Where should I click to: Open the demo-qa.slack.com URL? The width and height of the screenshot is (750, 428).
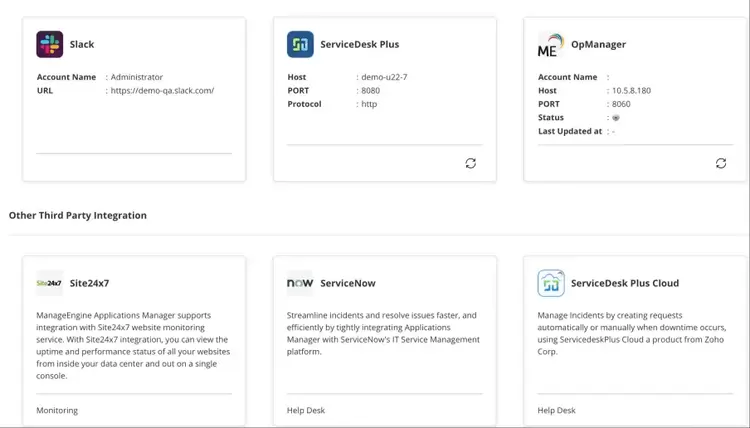pos(164,90)
